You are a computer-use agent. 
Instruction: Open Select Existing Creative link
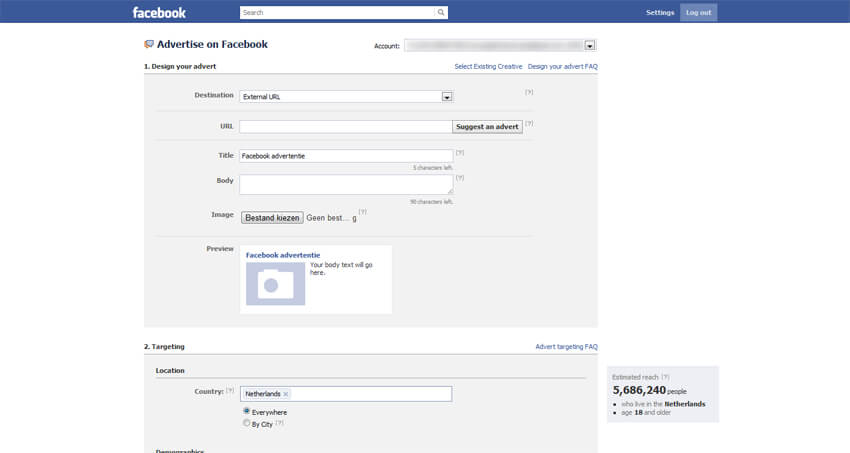click(488, 67)
